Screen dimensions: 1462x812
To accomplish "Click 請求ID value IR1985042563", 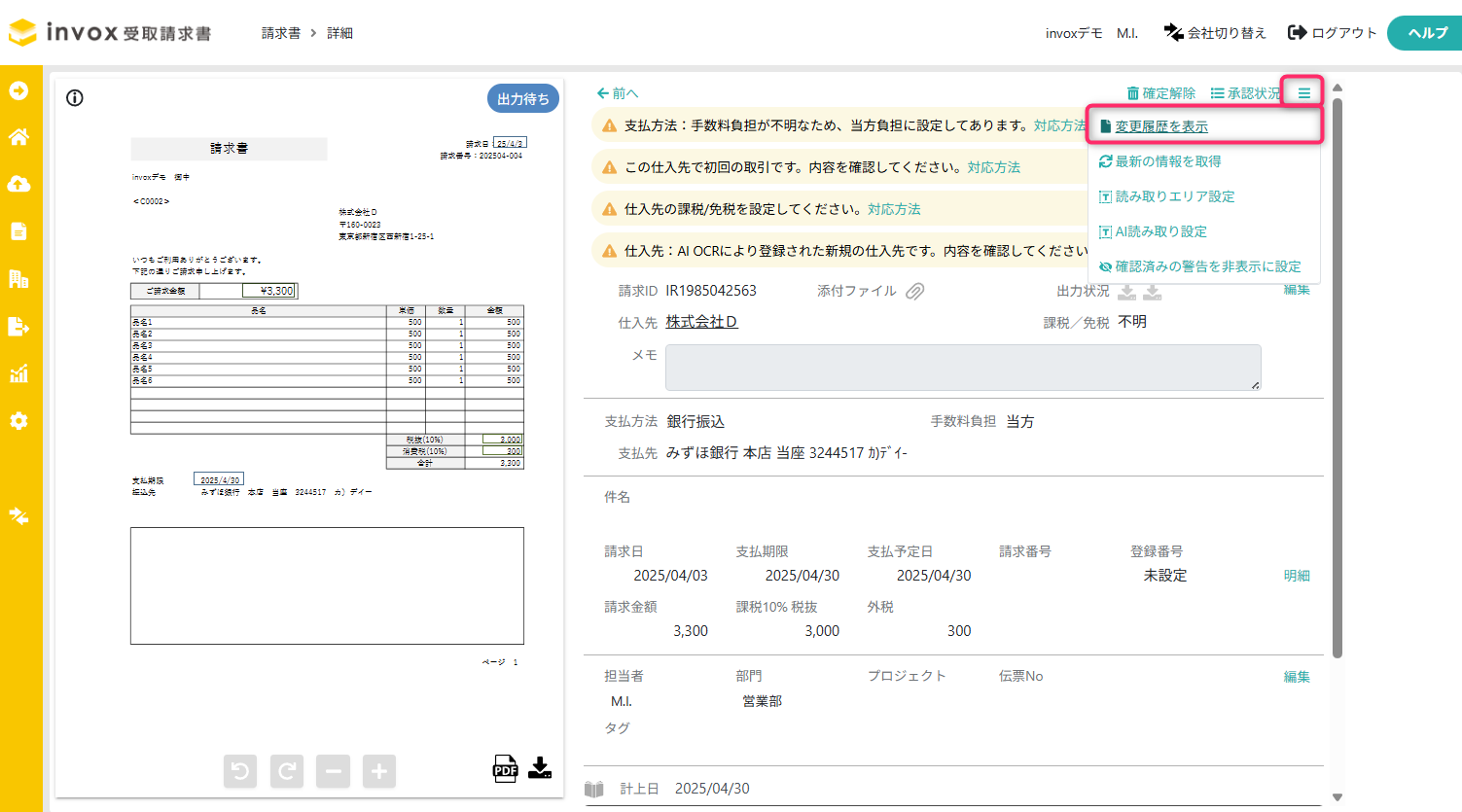I will [711, 291].
